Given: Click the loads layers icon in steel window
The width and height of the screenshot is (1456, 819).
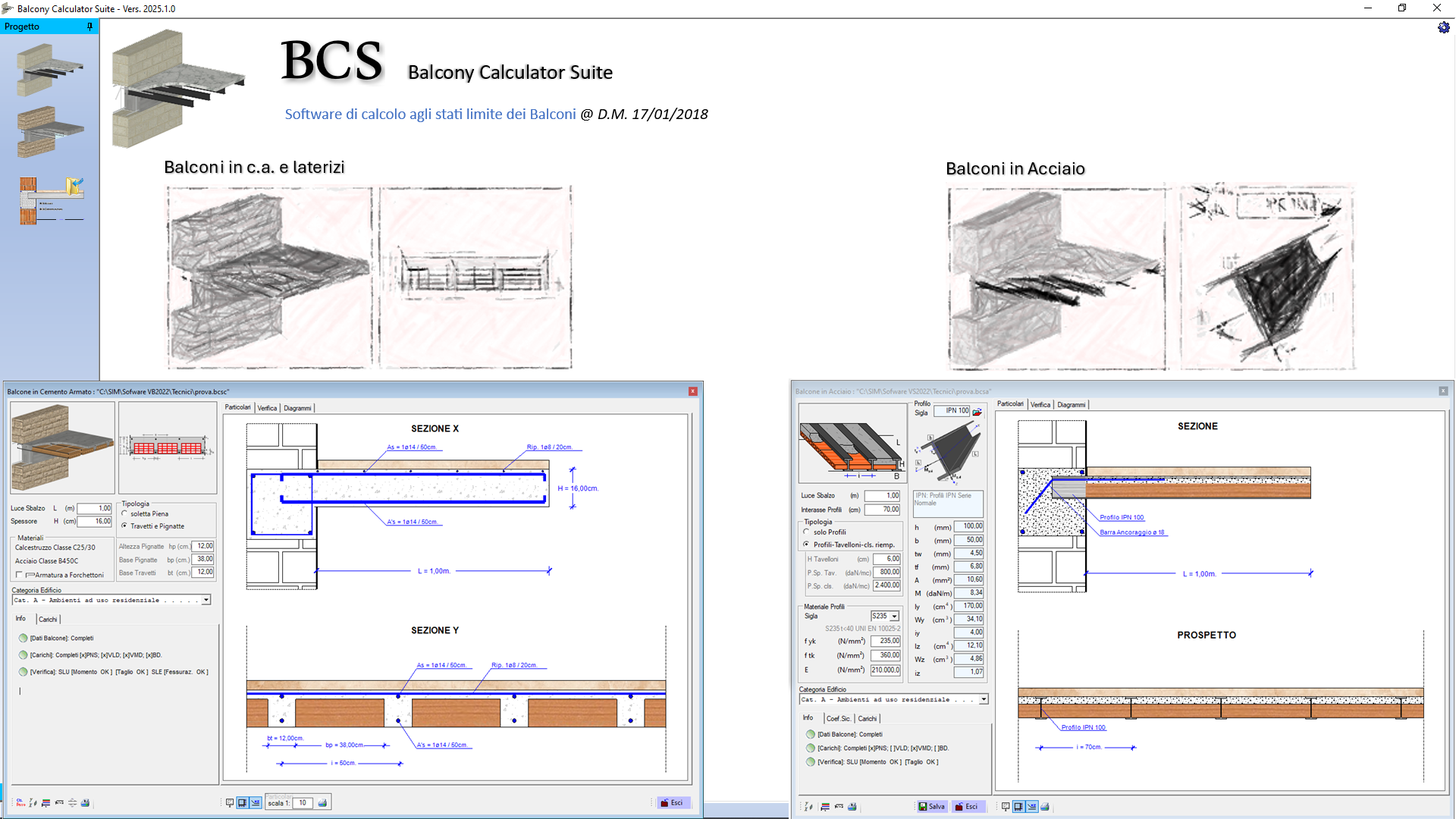Looking at the screenshot, I should click(x=825, y=807).
